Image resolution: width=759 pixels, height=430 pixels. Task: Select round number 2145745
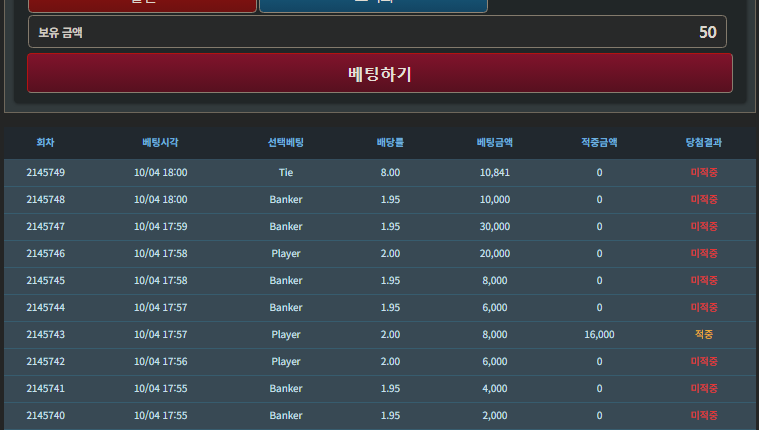pos(46,281)
